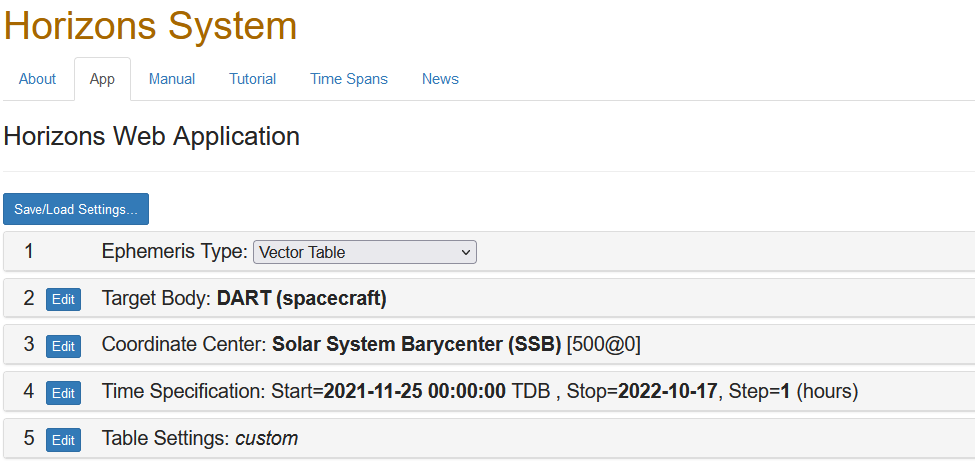Go to the Time Spans tab
Image resolution: width=975 pixels, height=469 pixels.
[349, 79]
